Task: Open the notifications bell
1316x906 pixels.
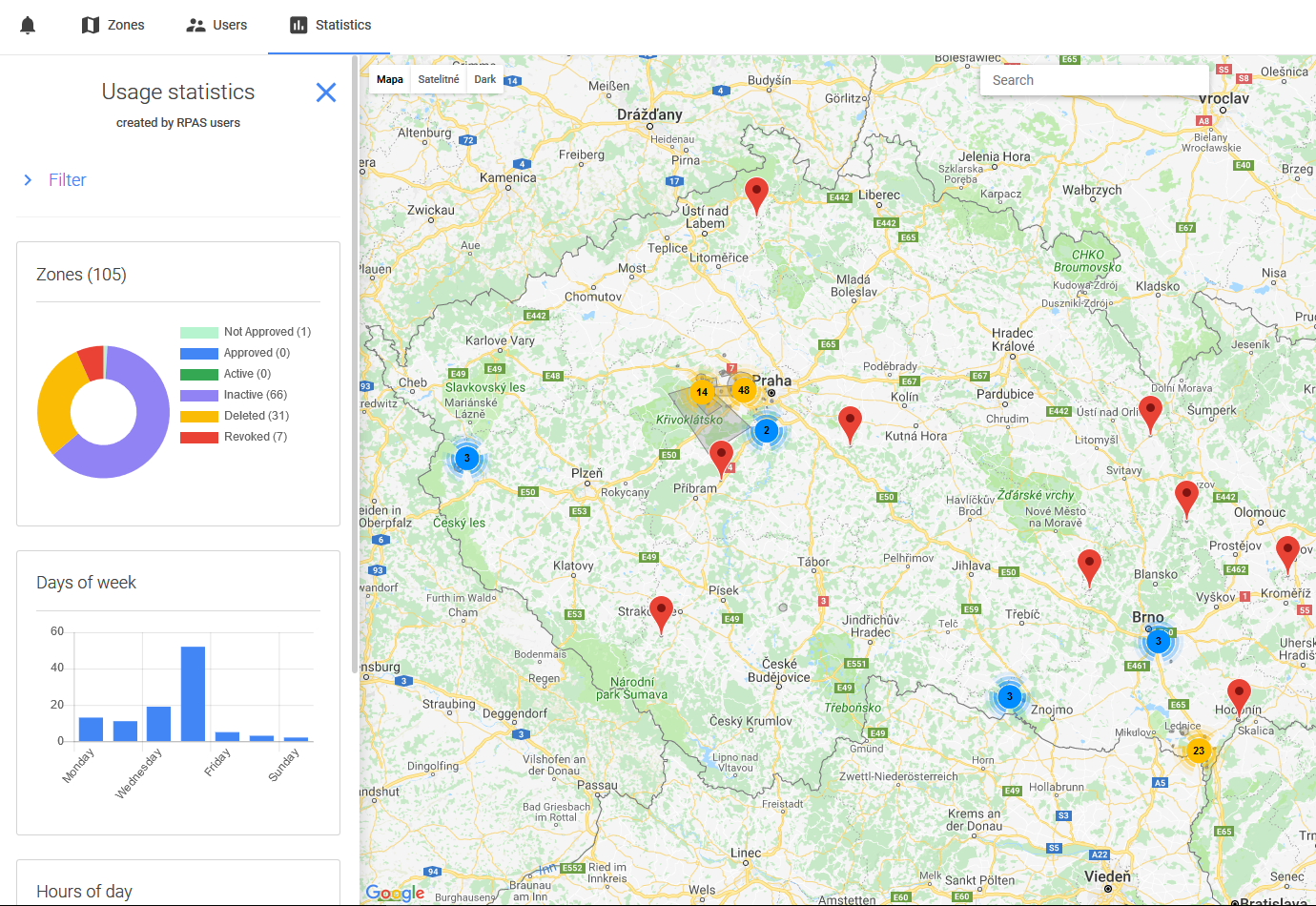Action: [28, 25]
